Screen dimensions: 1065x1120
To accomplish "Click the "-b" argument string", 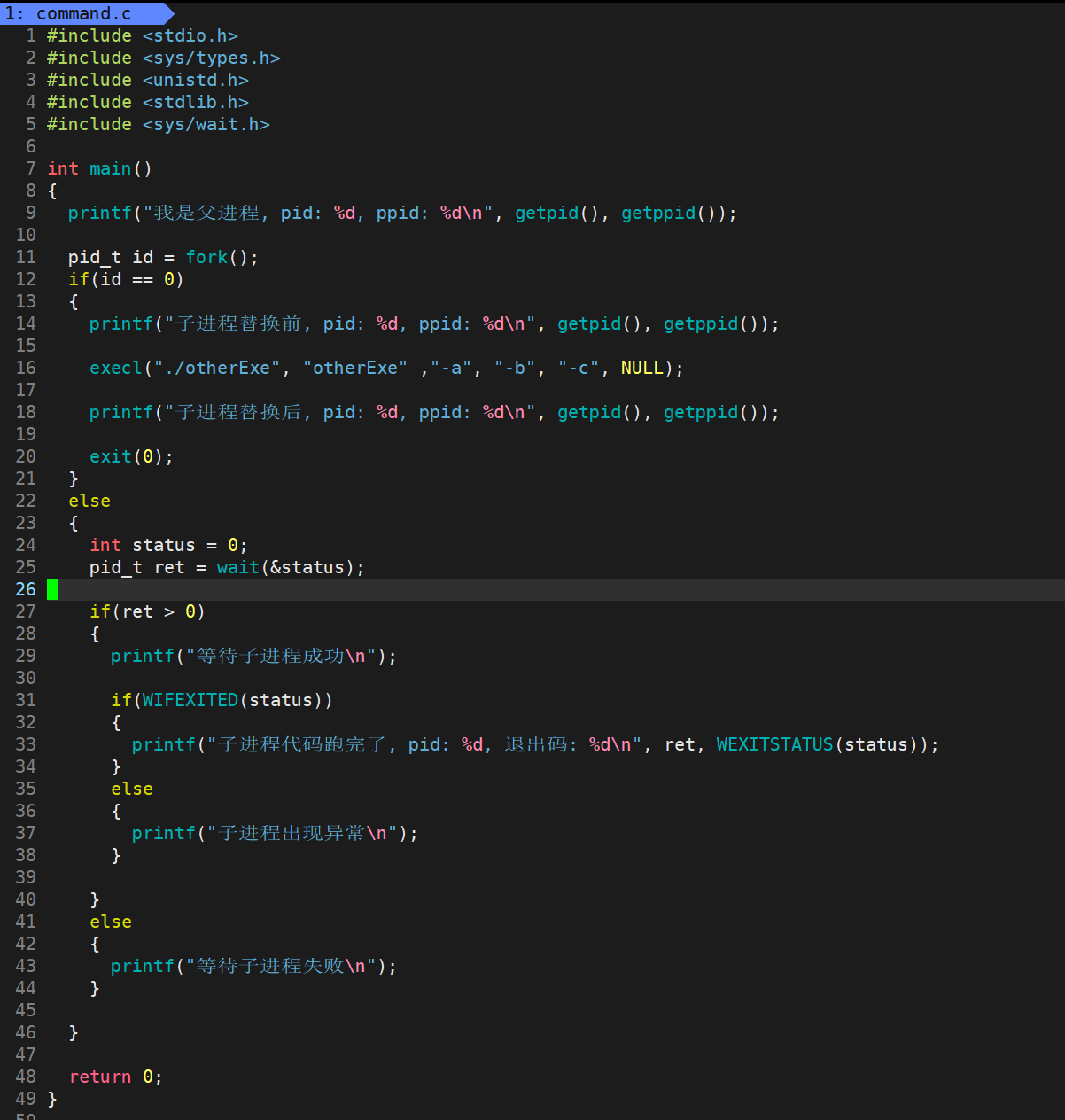I will coord(515,368).
